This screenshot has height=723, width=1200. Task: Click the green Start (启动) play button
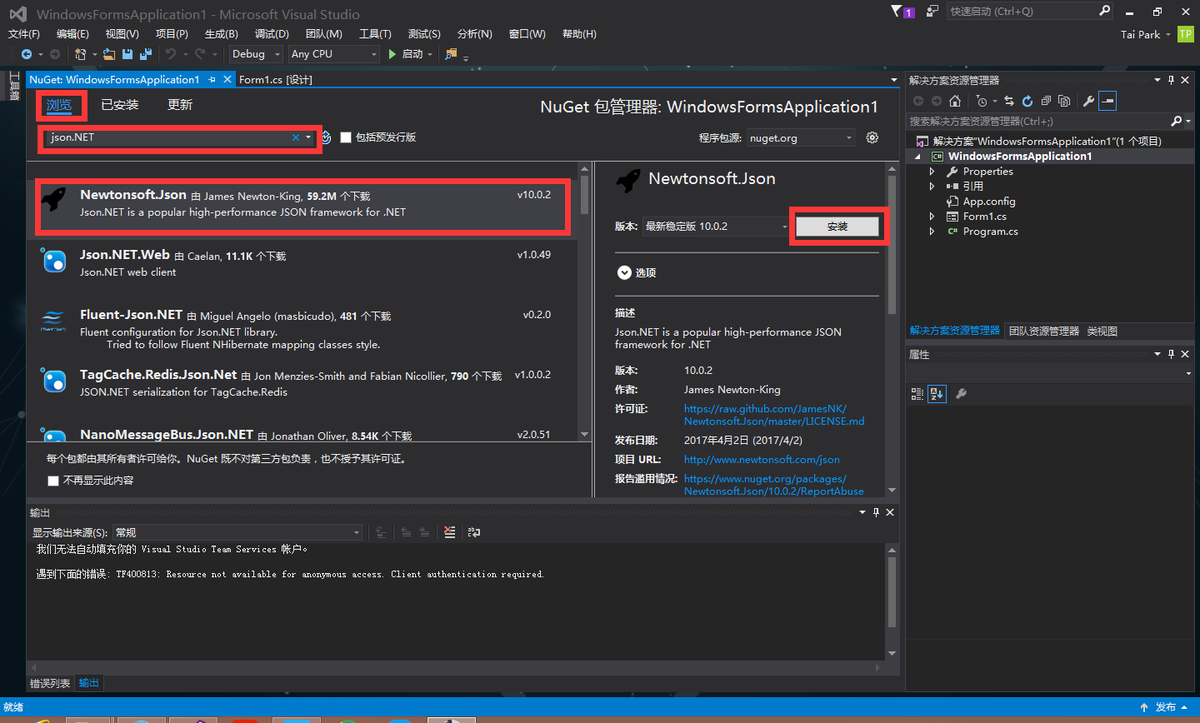[392, 54]
